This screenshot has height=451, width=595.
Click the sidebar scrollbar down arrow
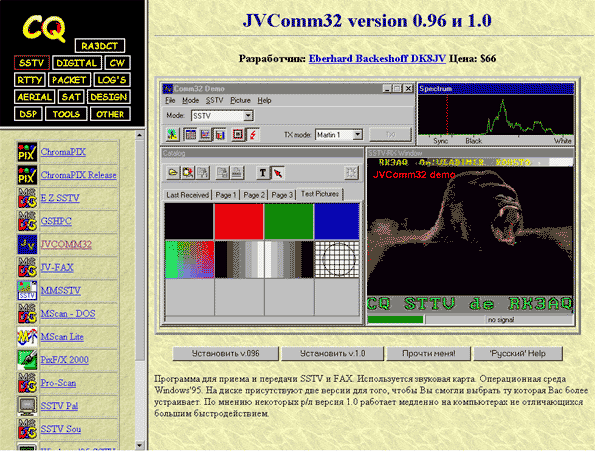pyautogui.click(x=140, y=445)
